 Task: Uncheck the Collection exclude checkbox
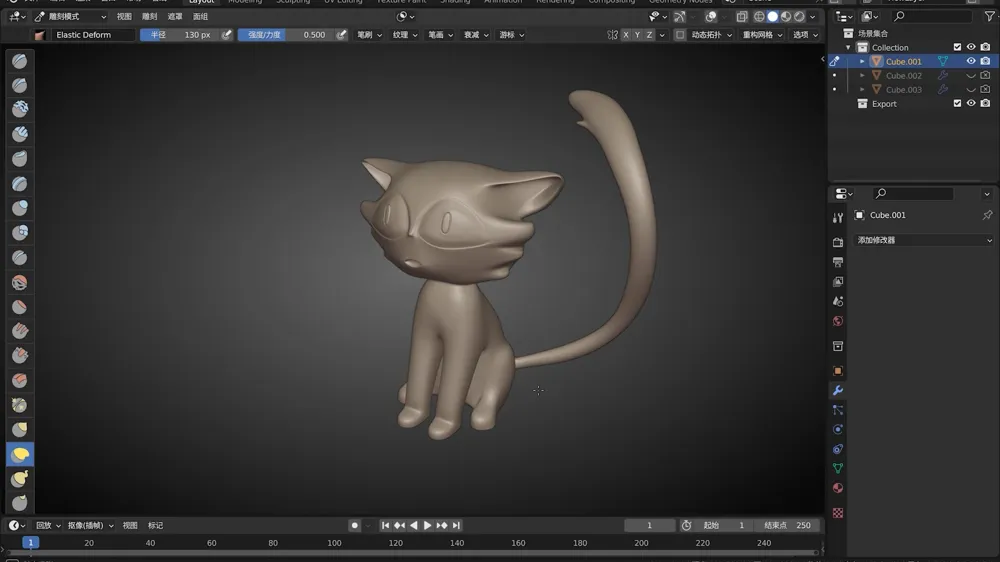point(957,47)
